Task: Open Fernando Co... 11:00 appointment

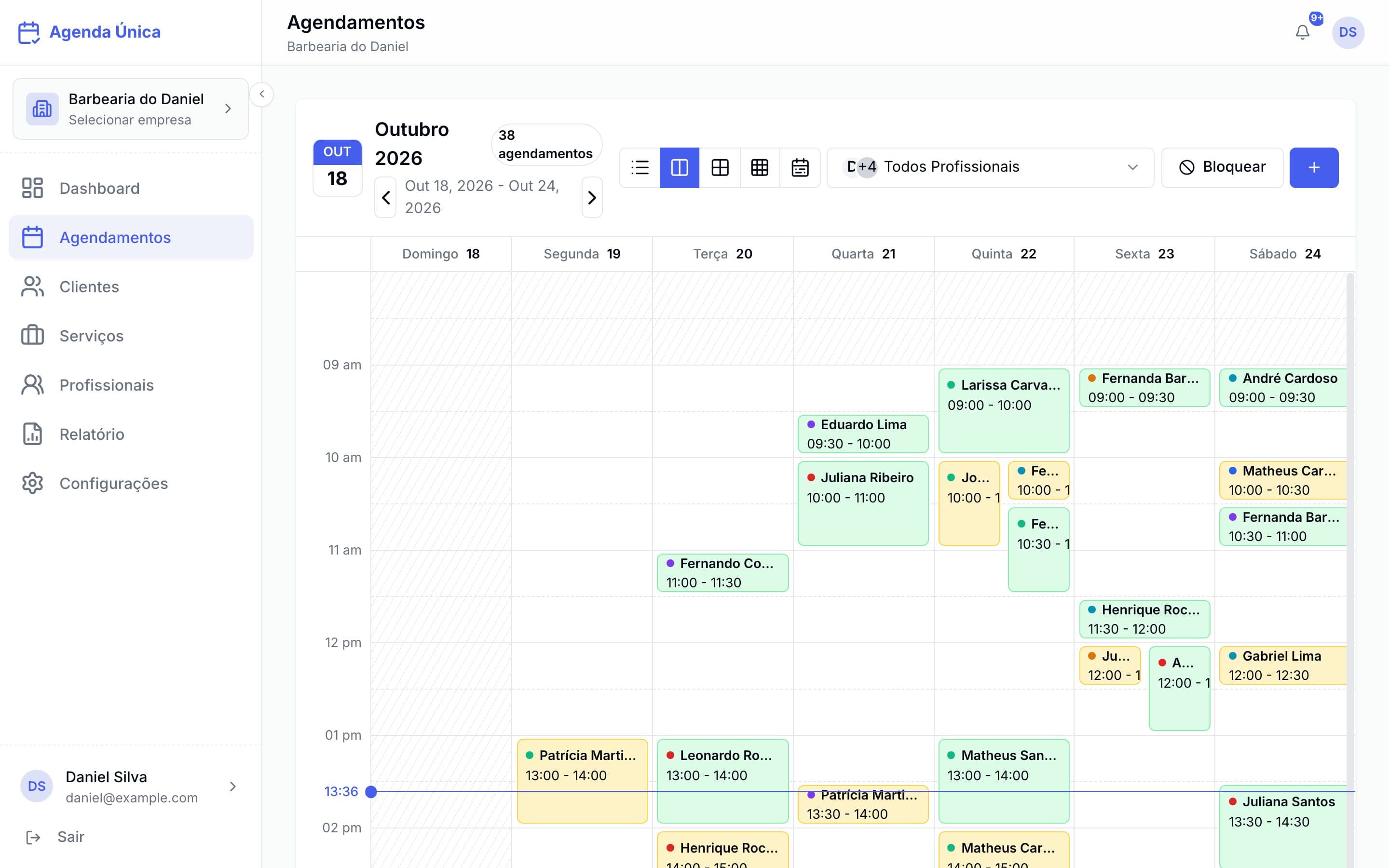Action: pos(722,573)
